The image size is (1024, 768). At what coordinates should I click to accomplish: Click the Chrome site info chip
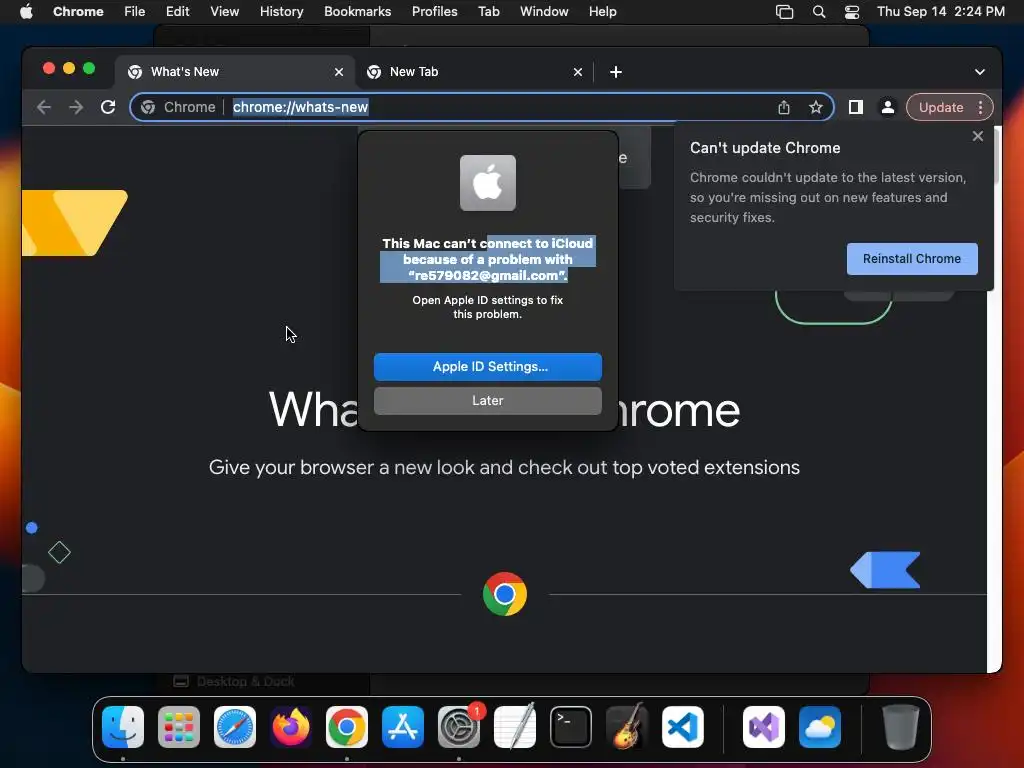178,107
